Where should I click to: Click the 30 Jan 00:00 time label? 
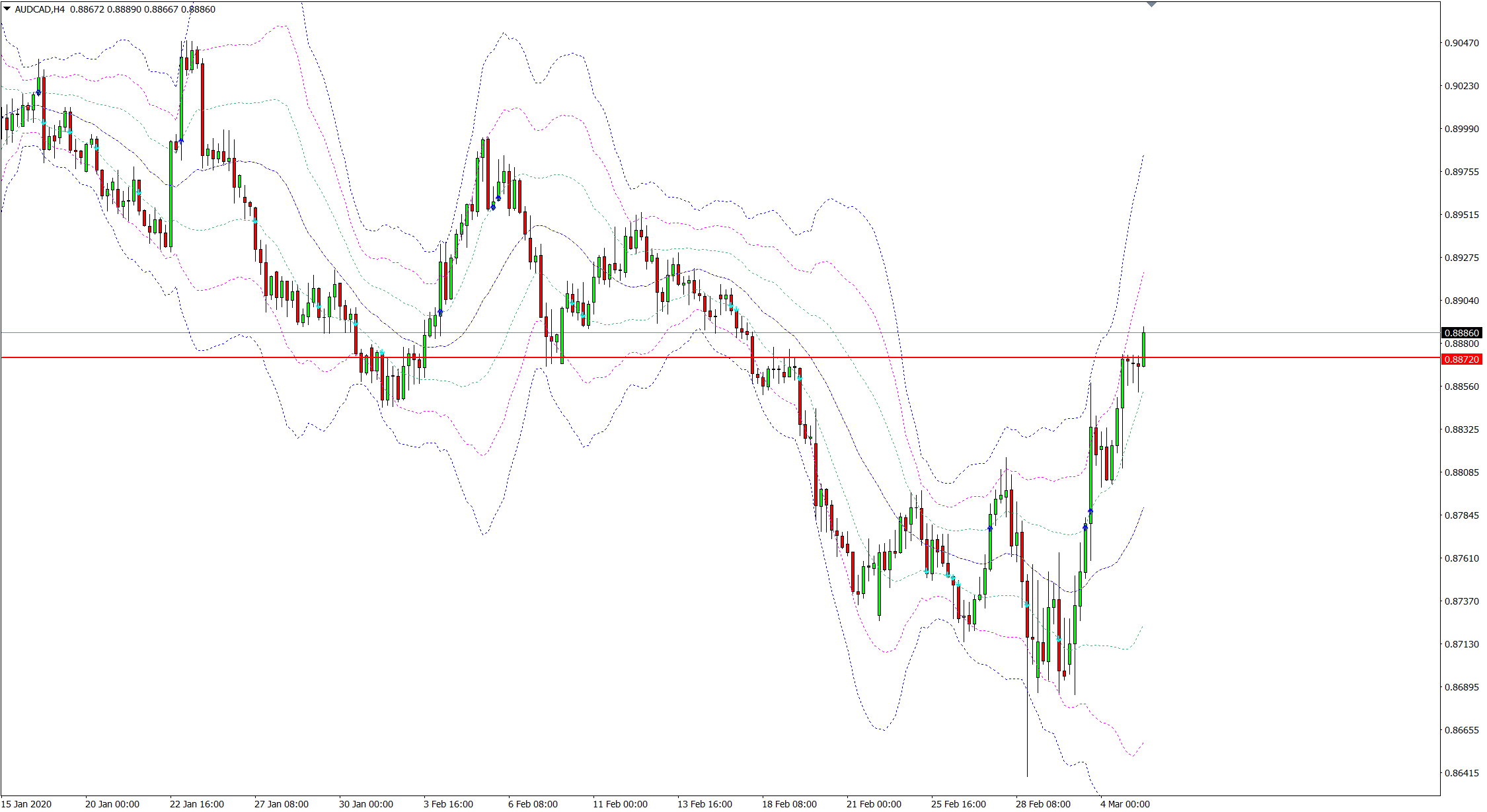pyautogui.click(x=365, y=804)
